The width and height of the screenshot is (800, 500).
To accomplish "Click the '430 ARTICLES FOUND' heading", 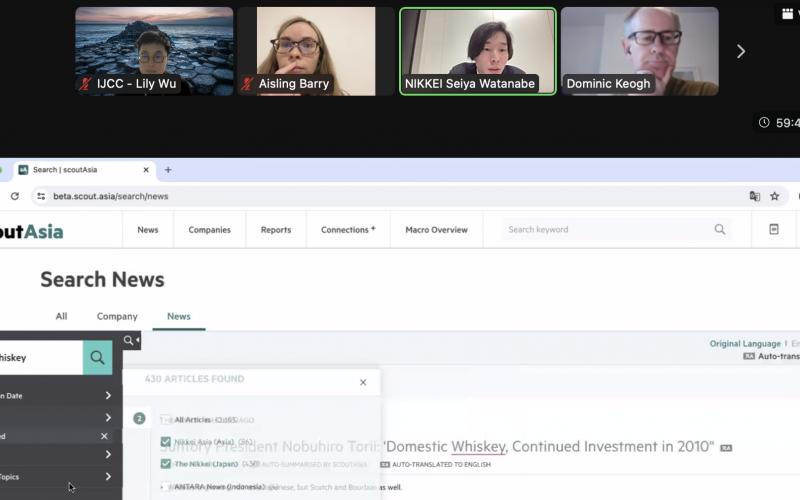I will tap(194, 379).
